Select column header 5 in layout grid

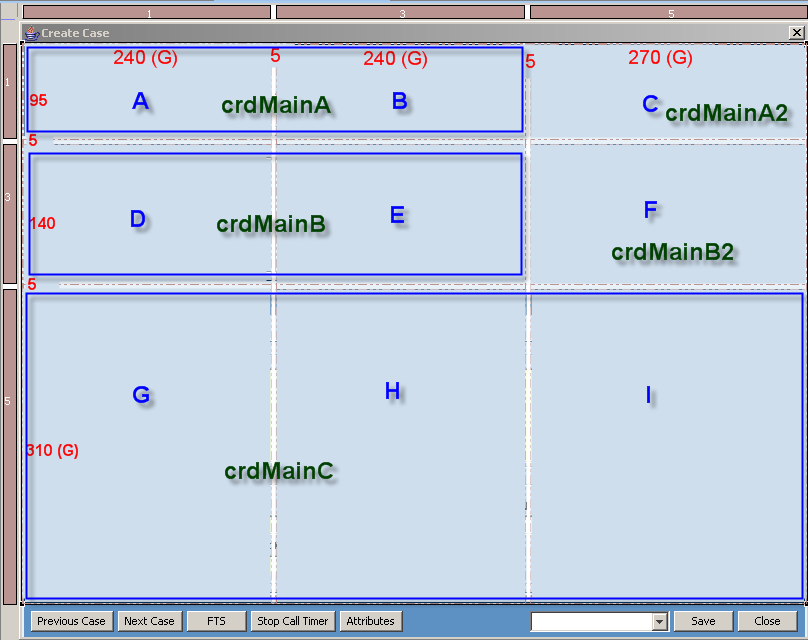pos(668,13)
